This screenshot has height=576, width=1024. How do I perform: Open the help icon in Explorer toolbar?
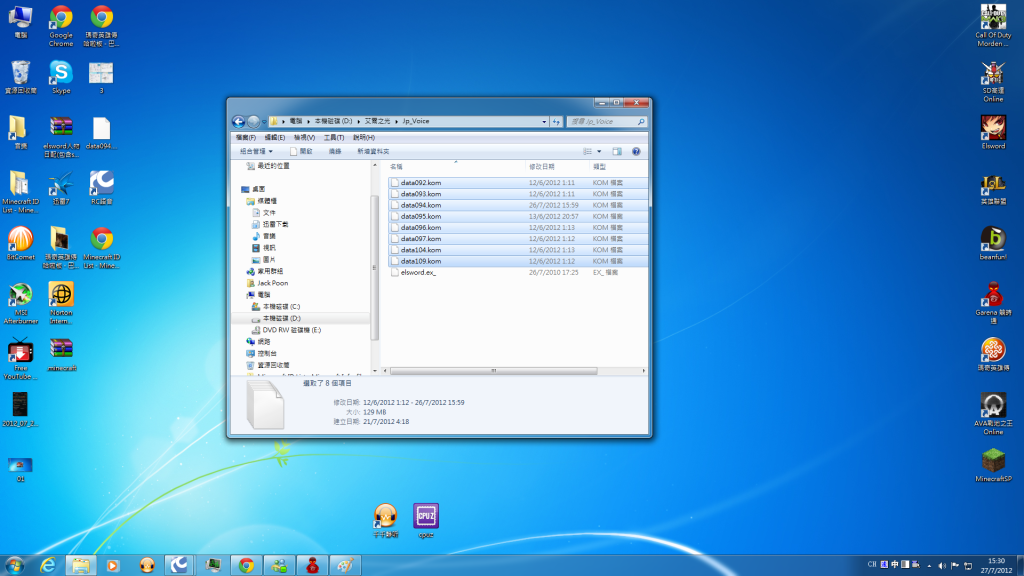coord(636,151)
